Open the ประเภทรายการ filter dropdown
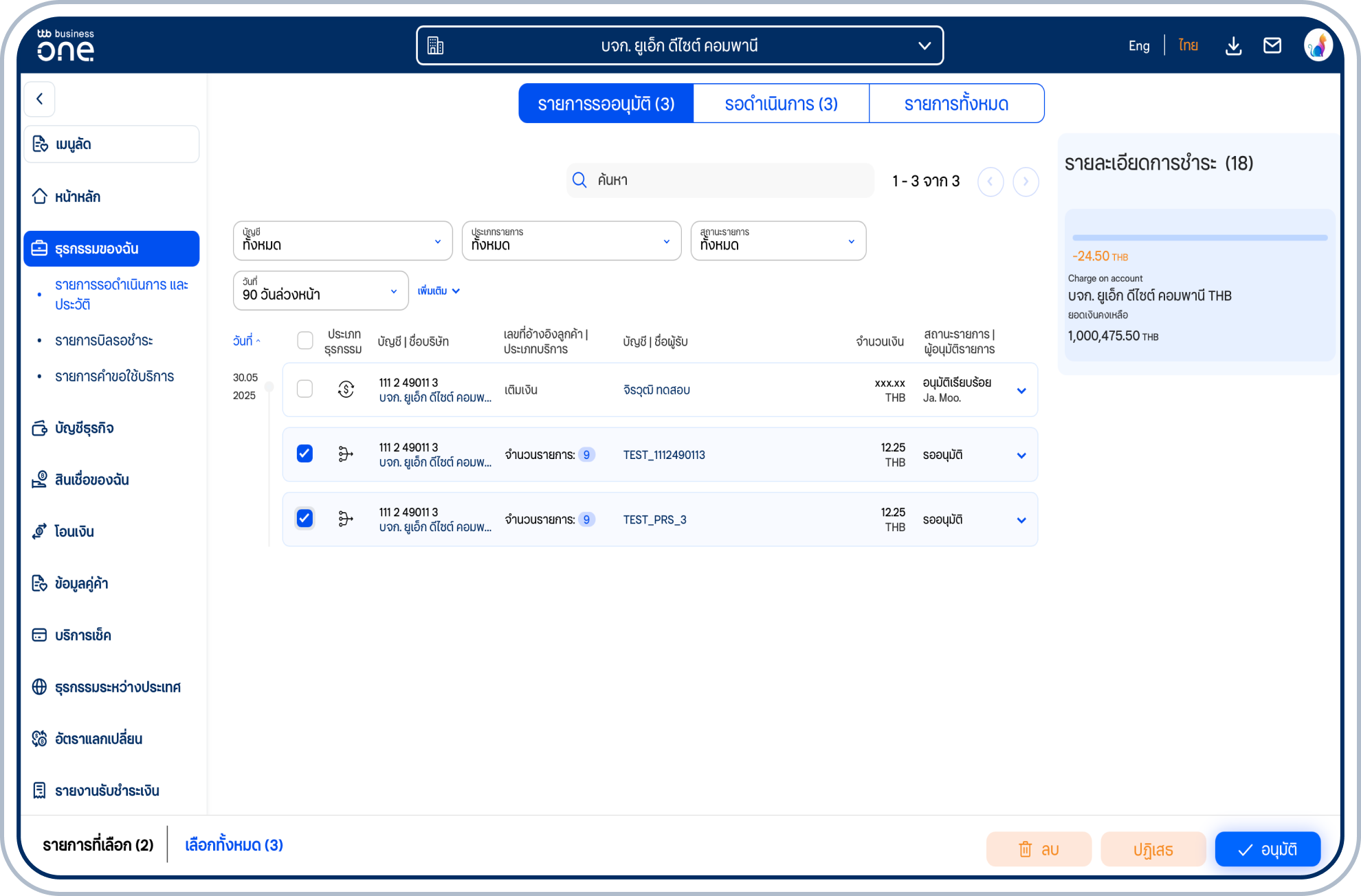 click(571, 240)
